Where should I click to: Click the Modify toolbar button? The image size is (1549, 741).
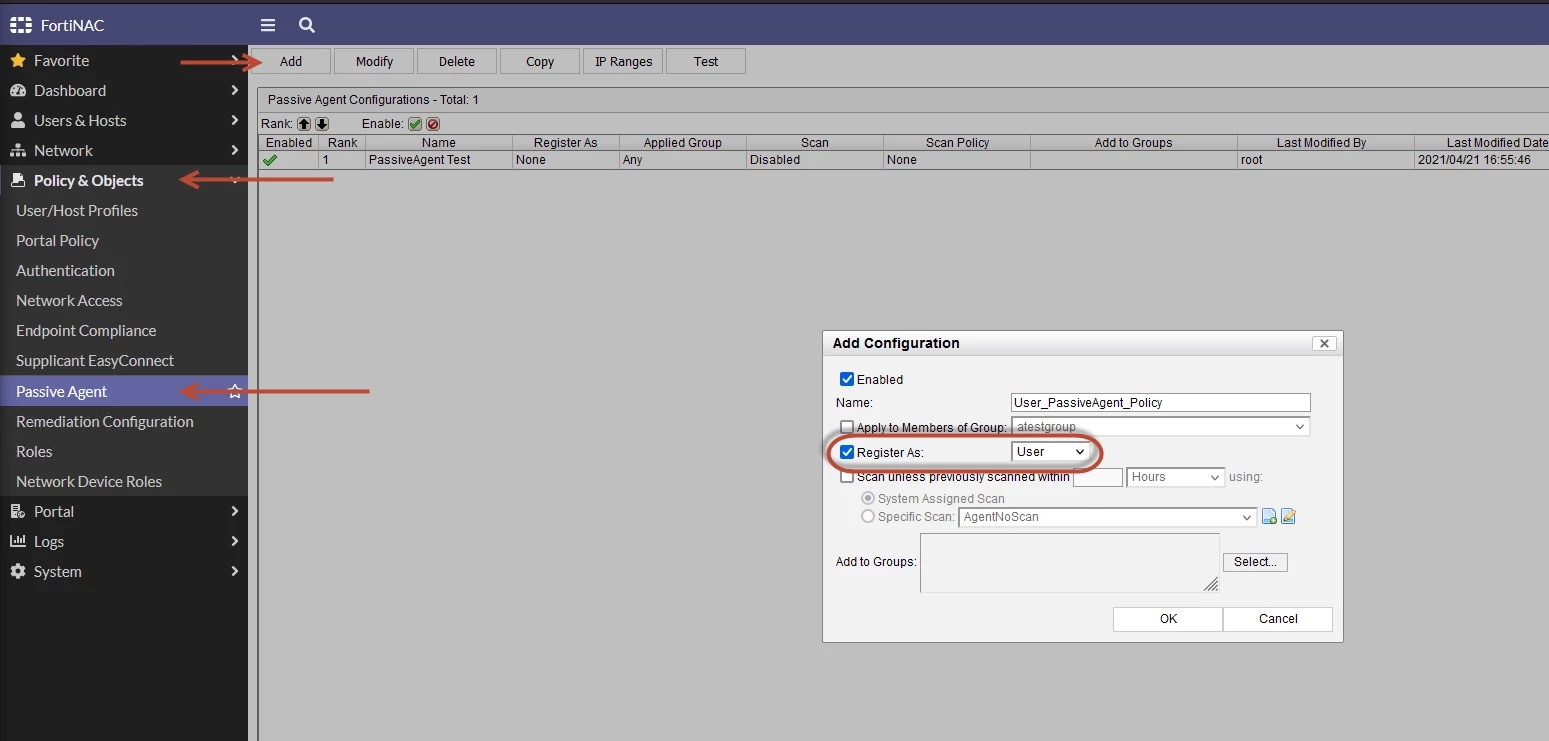pos(374,61)
